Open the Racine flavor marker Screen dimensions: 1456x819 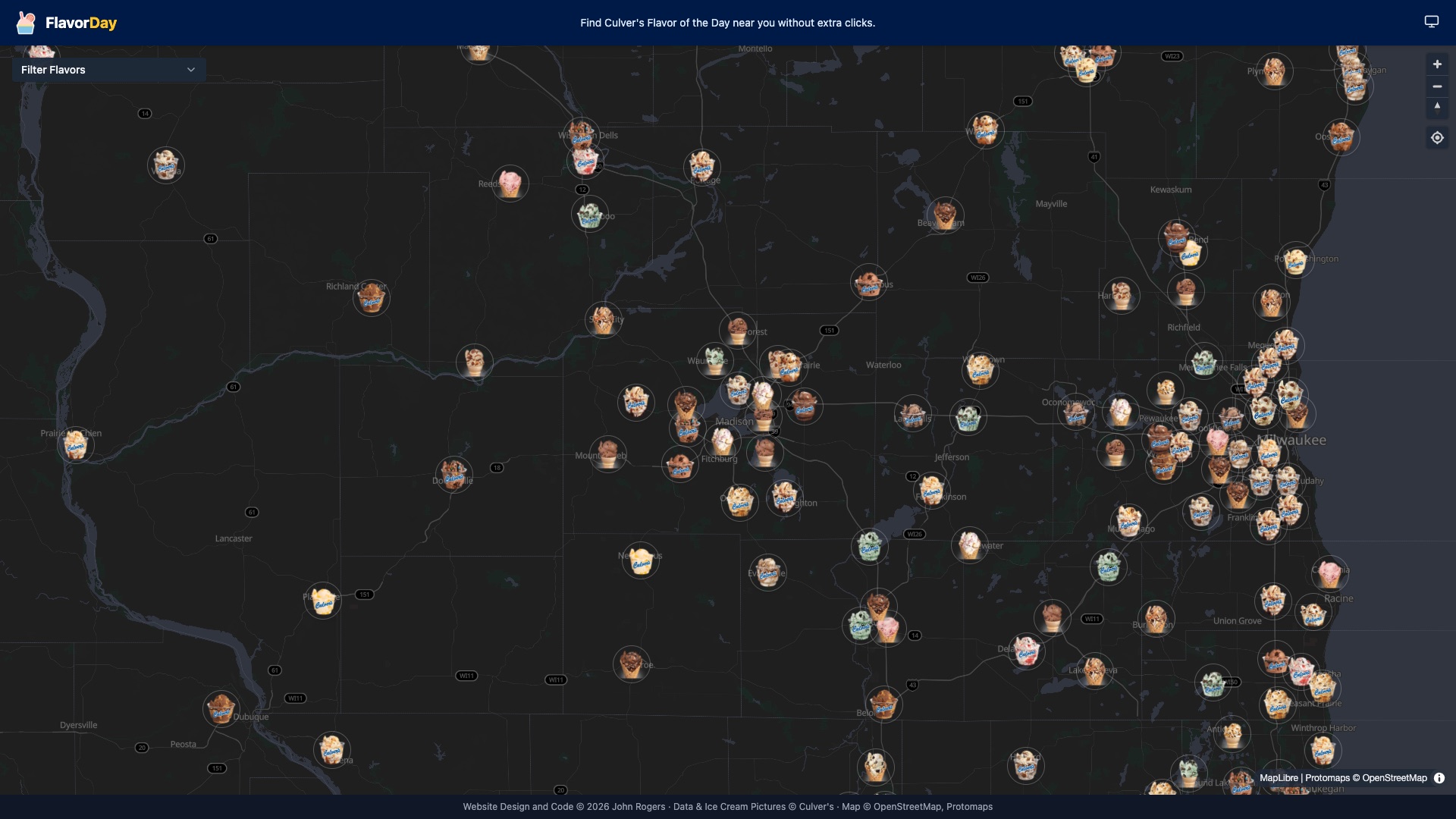(1313, 612)
